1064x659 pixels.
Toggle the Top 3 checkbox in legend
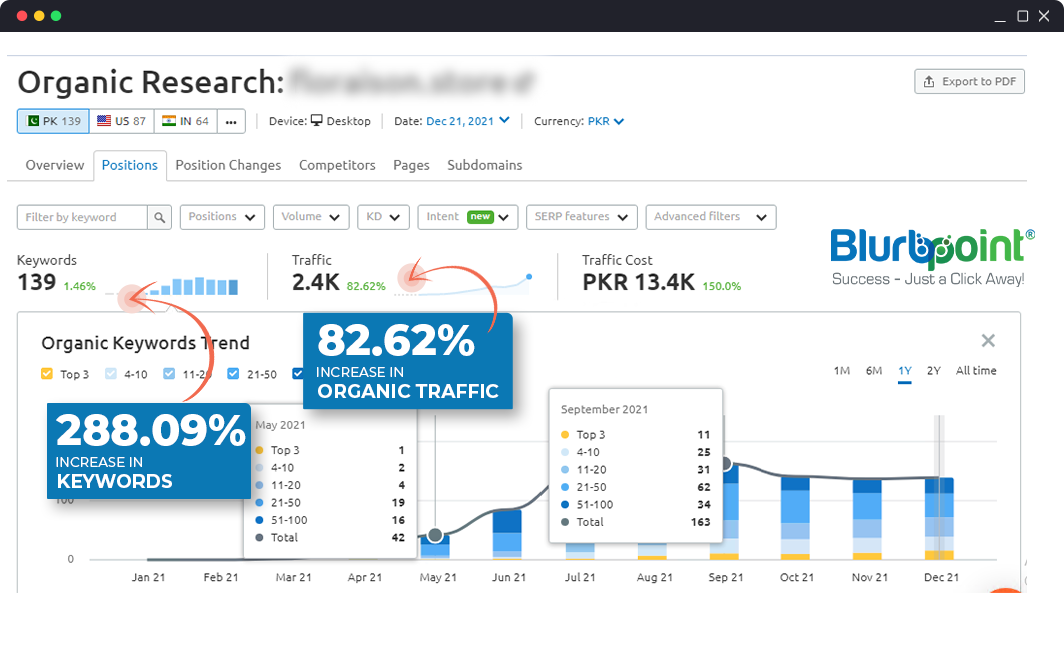pos(47,374)
